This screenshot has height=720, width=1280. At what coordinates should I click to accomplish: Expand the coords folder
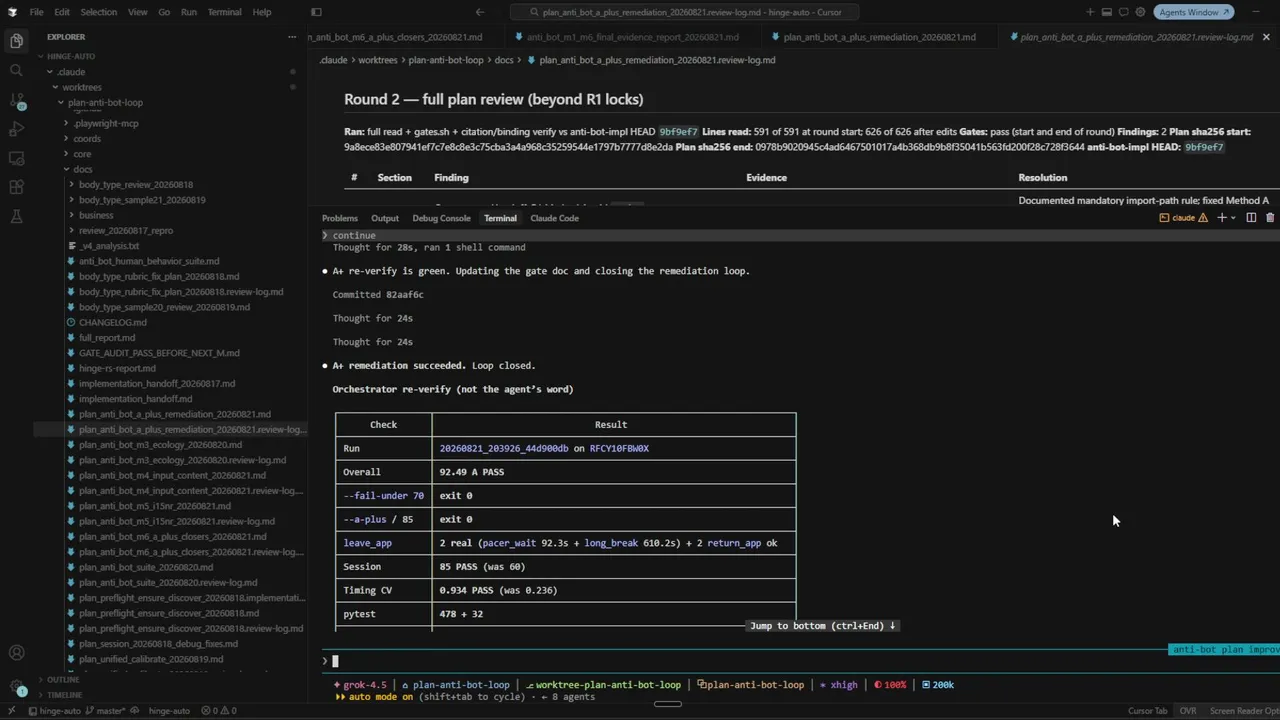(x=87, y=139)
